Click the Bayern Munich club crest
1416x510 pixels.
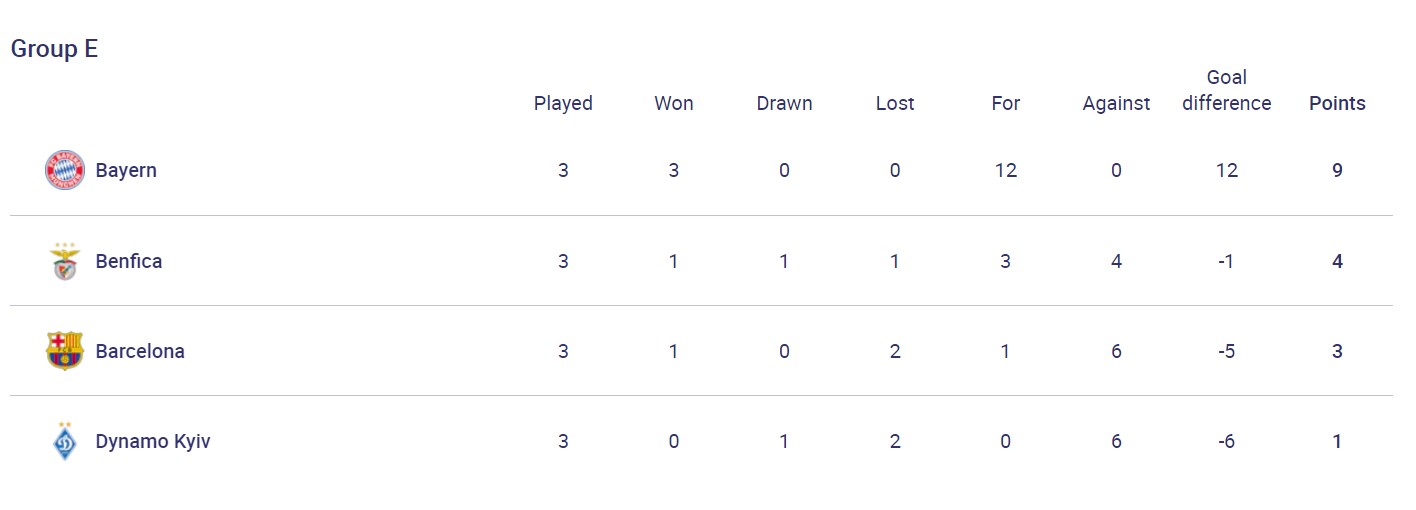coord(65,170)
